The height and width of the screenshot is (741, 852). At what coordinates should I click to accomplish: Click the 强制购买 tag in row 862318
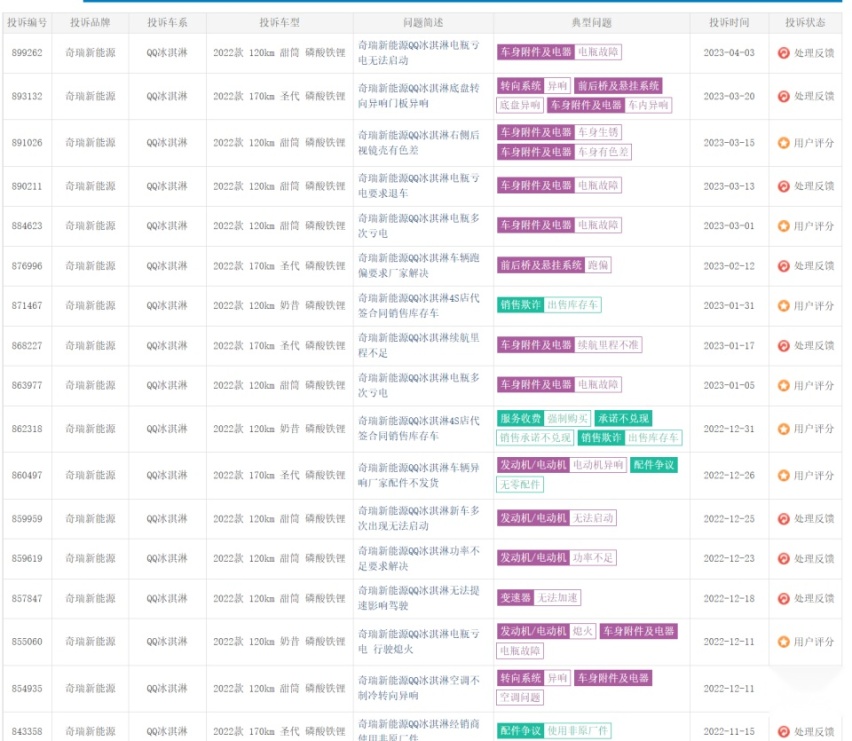(x=567, y=418)
